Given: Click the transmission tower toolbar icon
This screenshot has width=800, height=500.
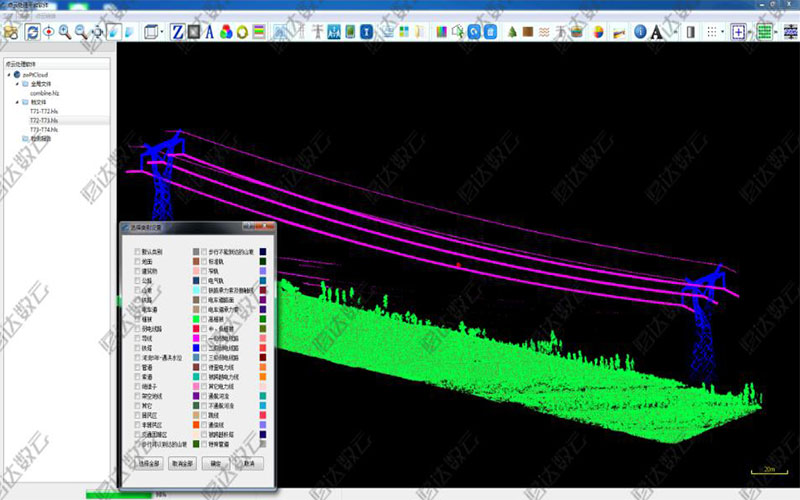Looking at the screenshot, I should pos(318,31).
